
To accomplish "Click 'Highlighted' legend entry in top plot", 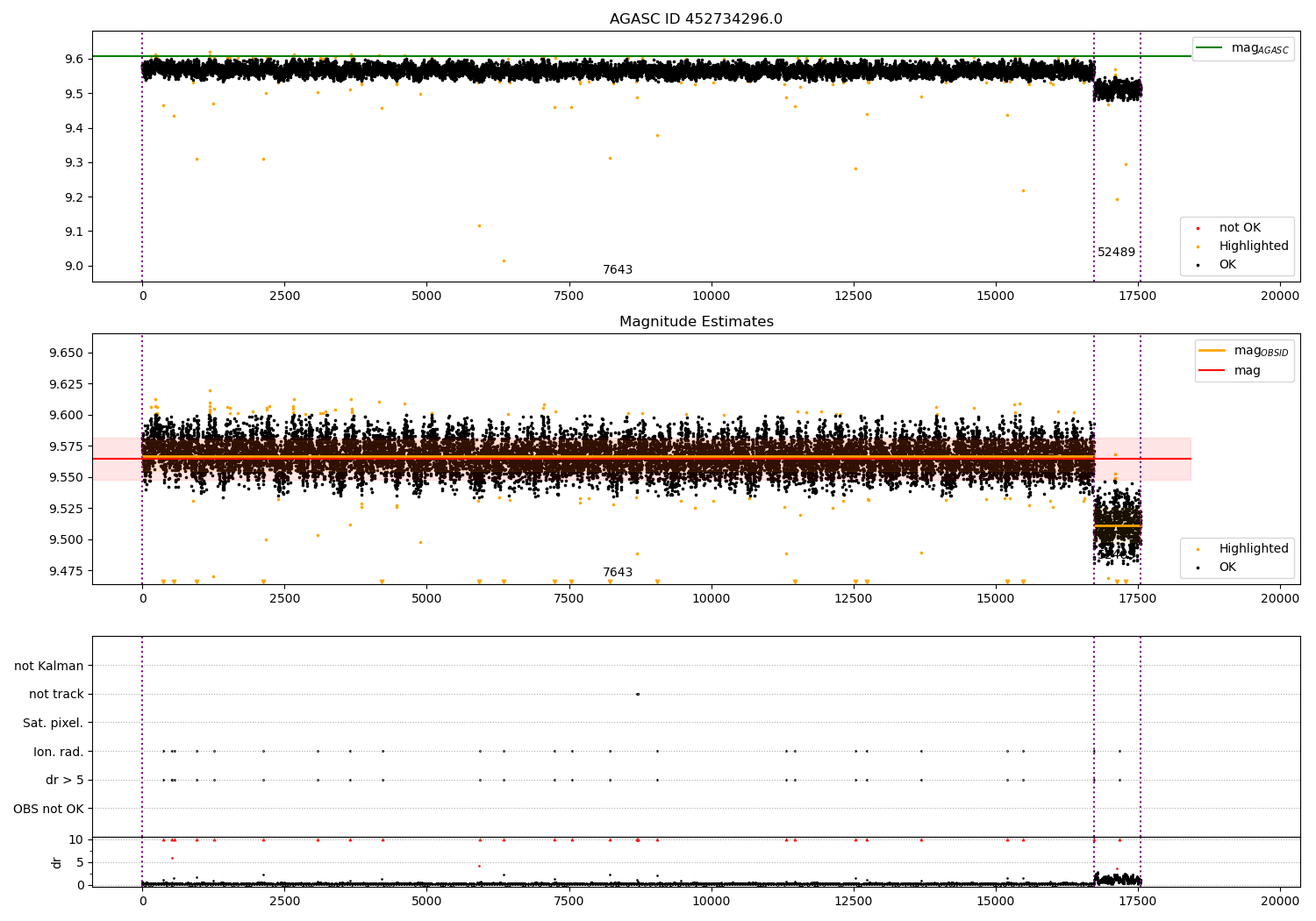I will click(x=1253, y=246).
